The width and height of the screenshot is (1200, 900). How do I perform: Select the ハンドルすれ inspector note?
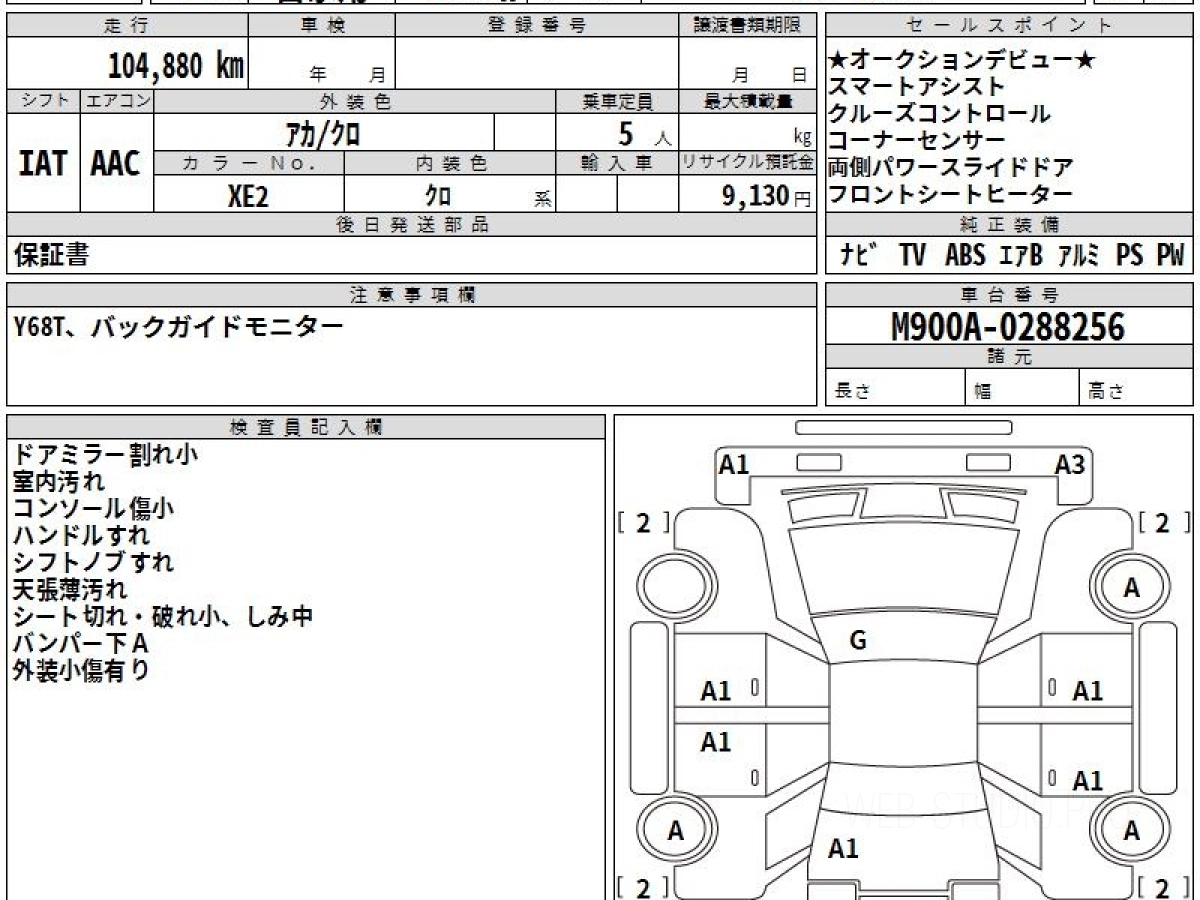pyautogui.click(x=81, y=536)
